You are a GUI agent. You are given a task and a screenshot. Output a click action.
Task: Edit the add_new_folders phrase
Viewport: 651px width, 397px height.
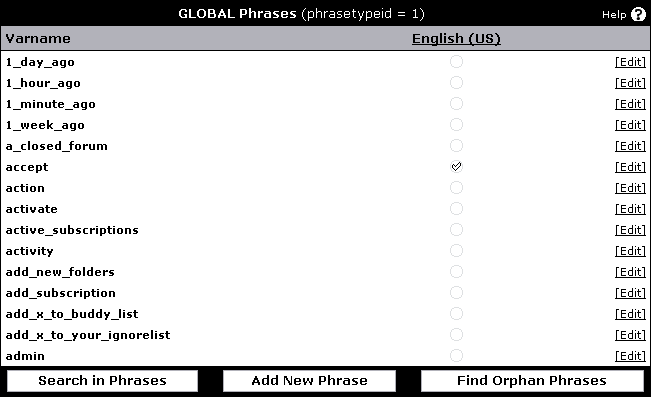630,272
